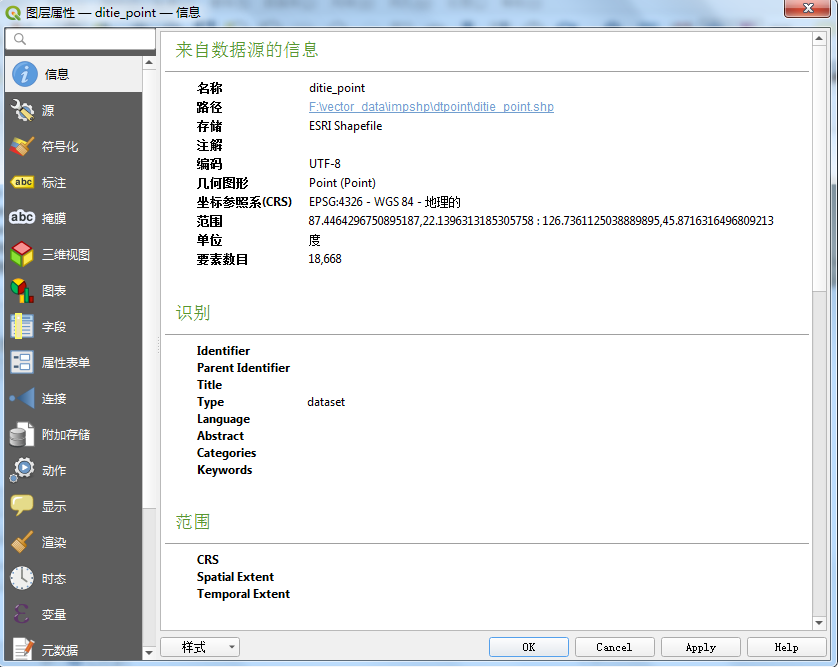The width and height of the screenshot is (838, 667).
Task: Open the 属性表单 (Attributes Form) icon
Action: pos(22,362)
